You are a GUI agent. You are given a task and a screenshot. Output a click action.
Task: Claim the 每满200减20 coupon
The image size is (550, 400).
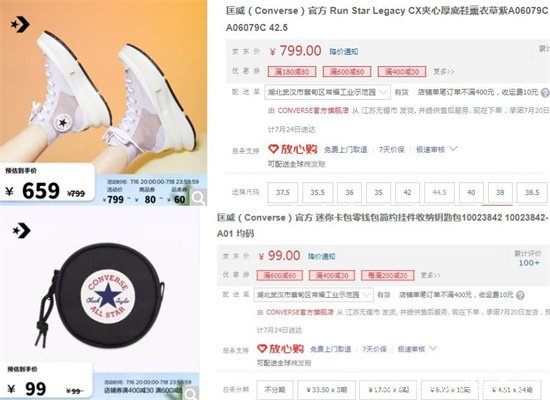click(388, 275)
